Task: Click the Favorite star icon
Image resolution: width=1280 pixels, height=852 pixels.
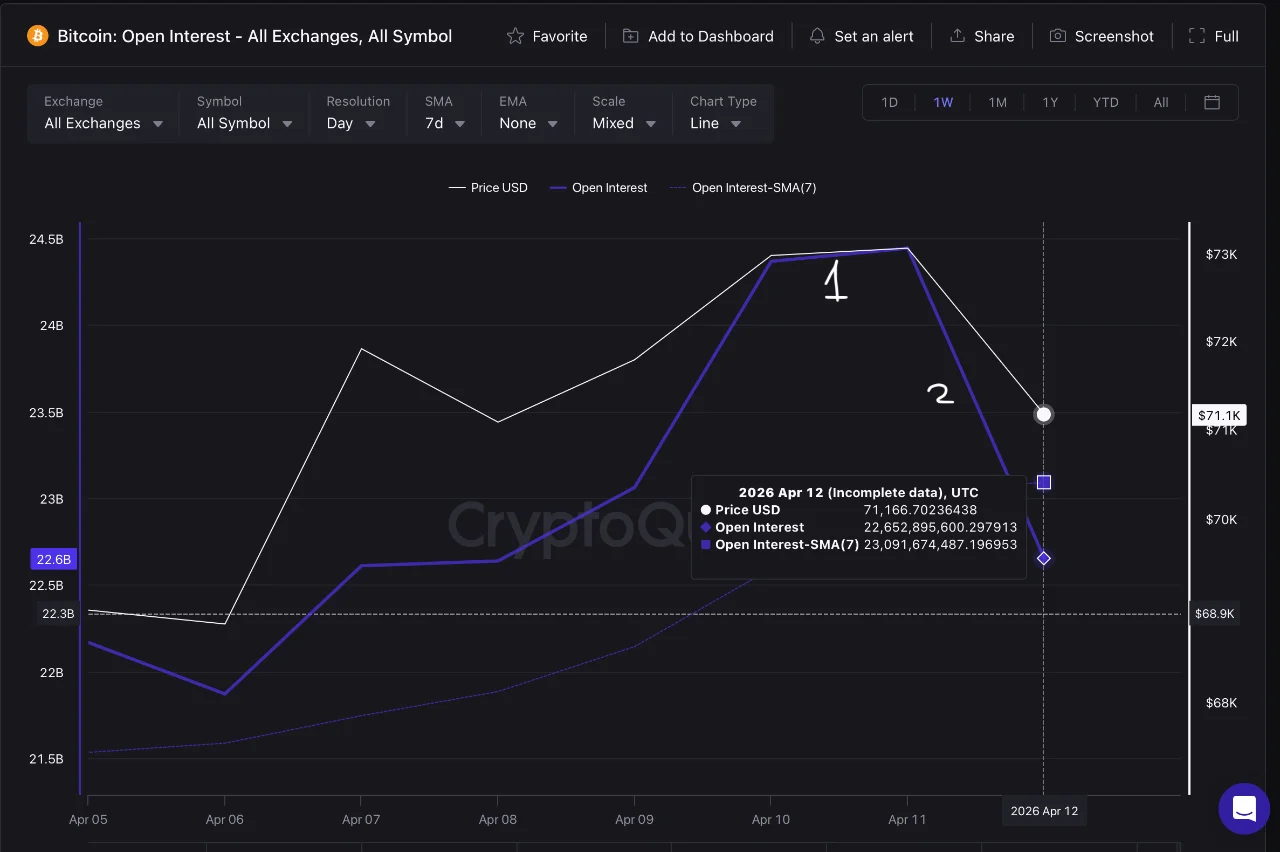Action: point(516,35)
